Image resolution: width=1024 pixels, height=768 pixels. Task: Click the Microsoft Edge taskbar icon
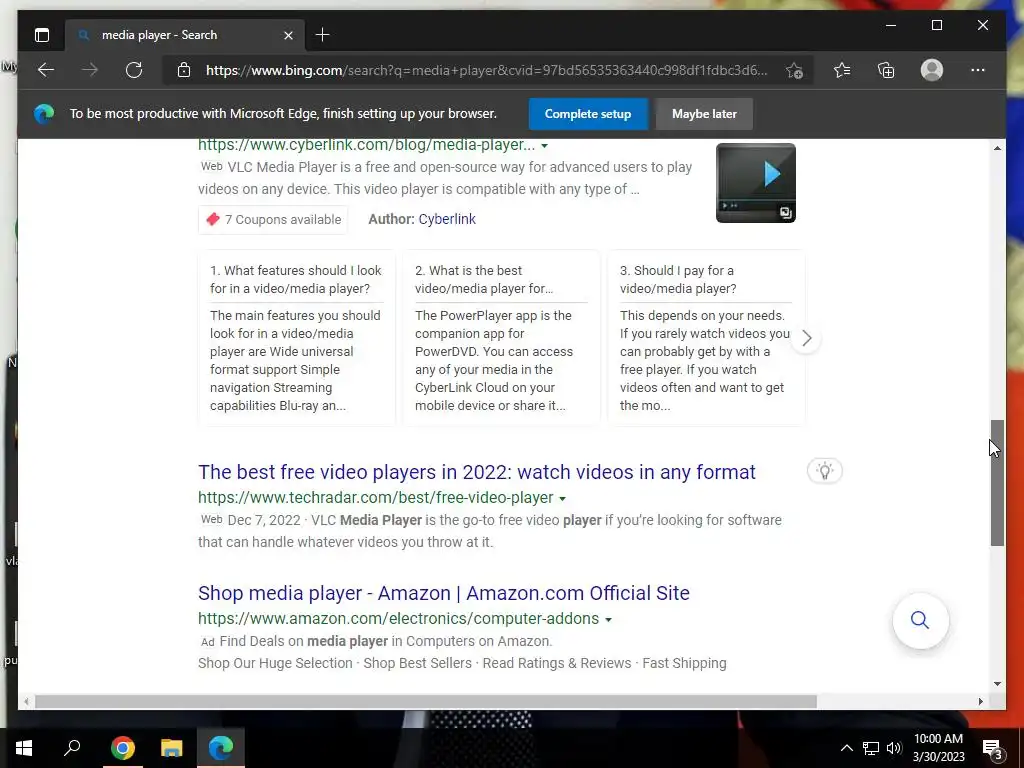pyautogui.click(x=221, y=748)
